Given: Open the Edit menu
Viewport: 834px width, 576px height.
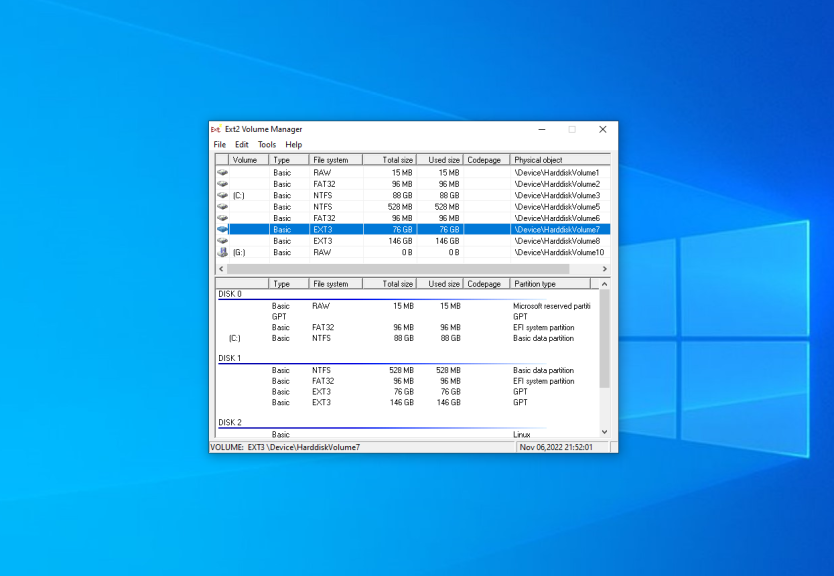Looking at the screenshot, I should click(242, 145).
